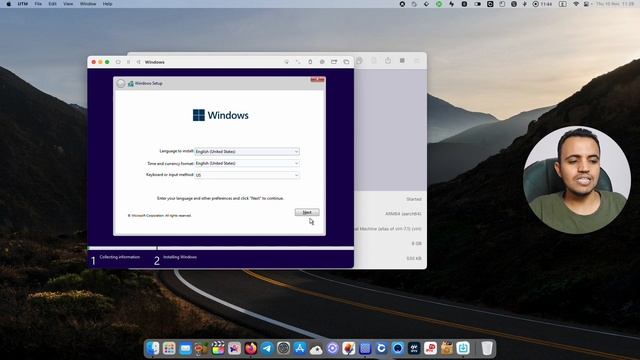Click the Wi-Fi icon in menu bar
640x360 pixels.
576,4
